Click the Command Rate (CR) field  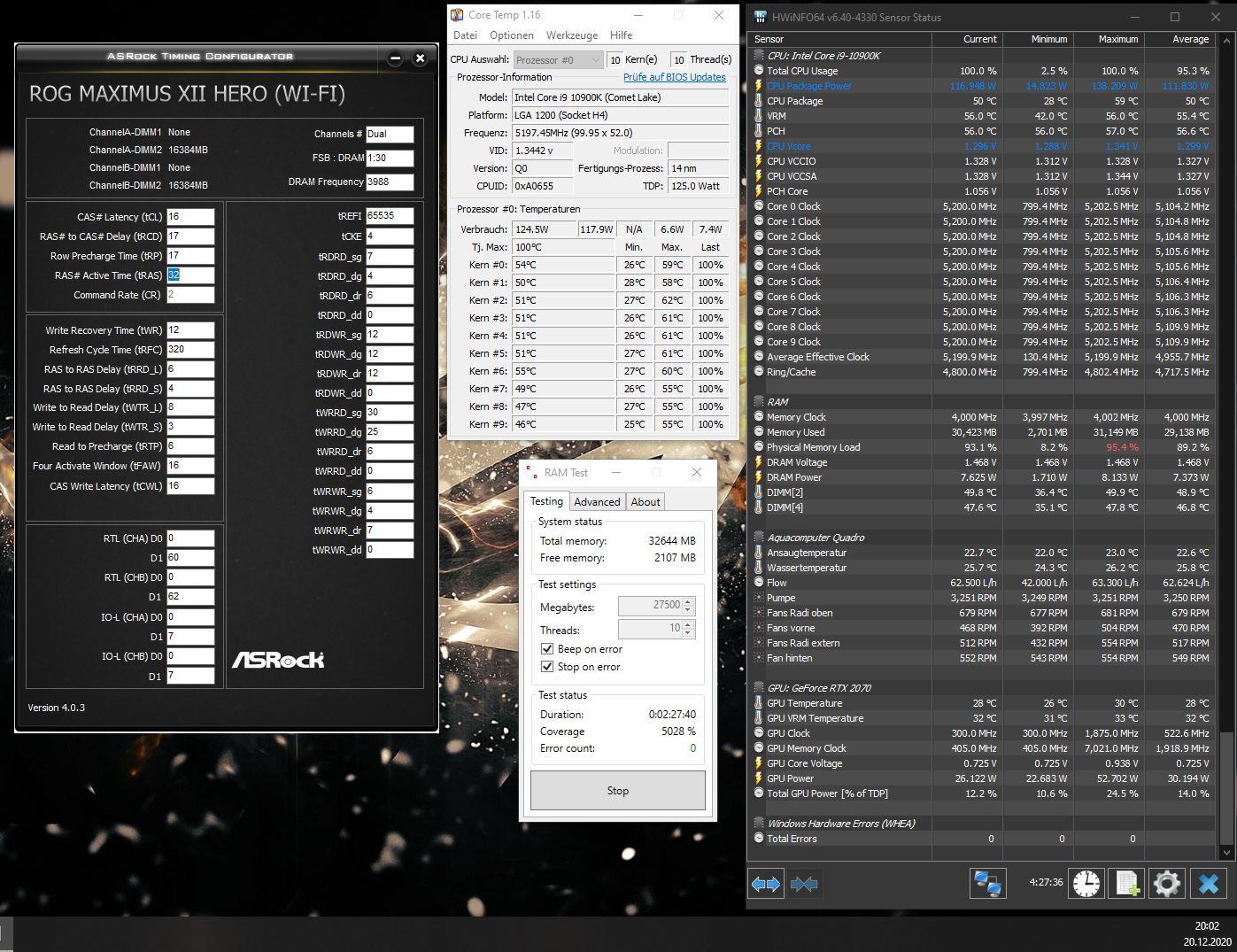[x=190, y=295]
